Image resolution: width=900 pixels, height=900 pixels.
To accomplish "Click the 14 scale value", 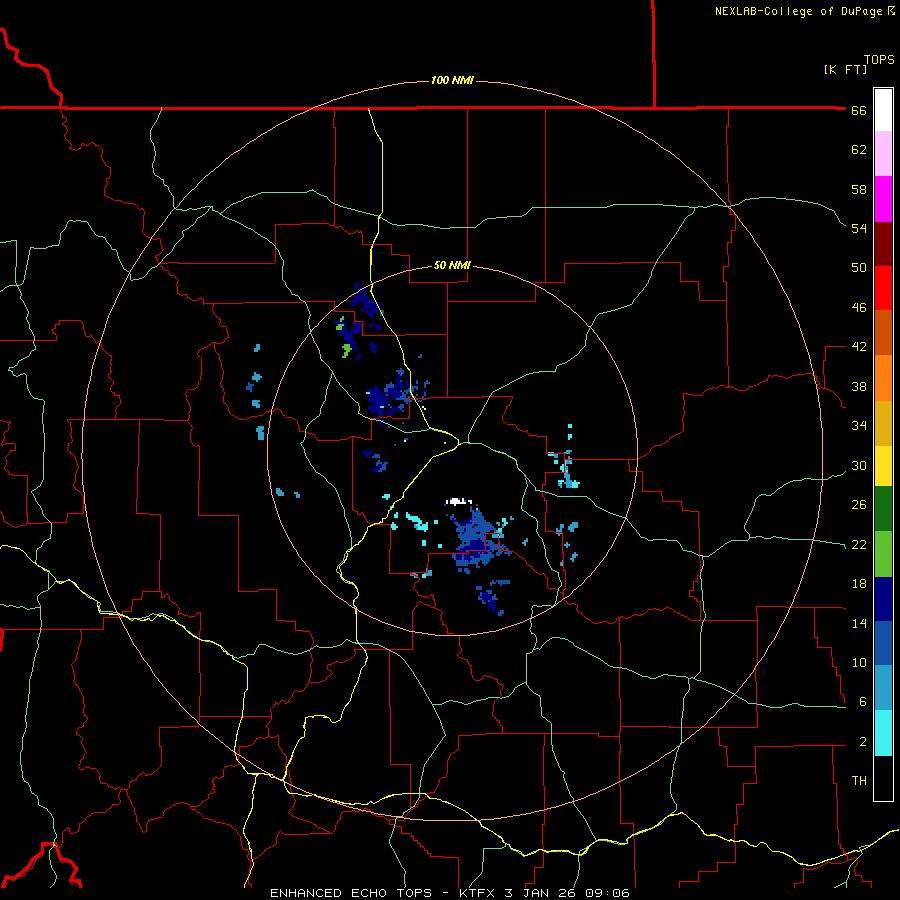I will (859, 623).
